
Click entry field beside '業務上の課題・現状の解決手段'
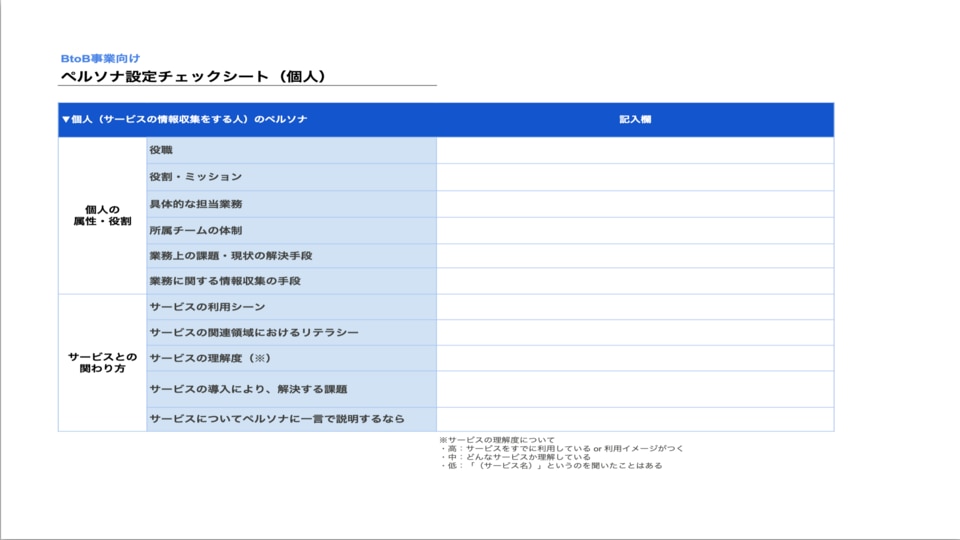click(x=635, y=256)
